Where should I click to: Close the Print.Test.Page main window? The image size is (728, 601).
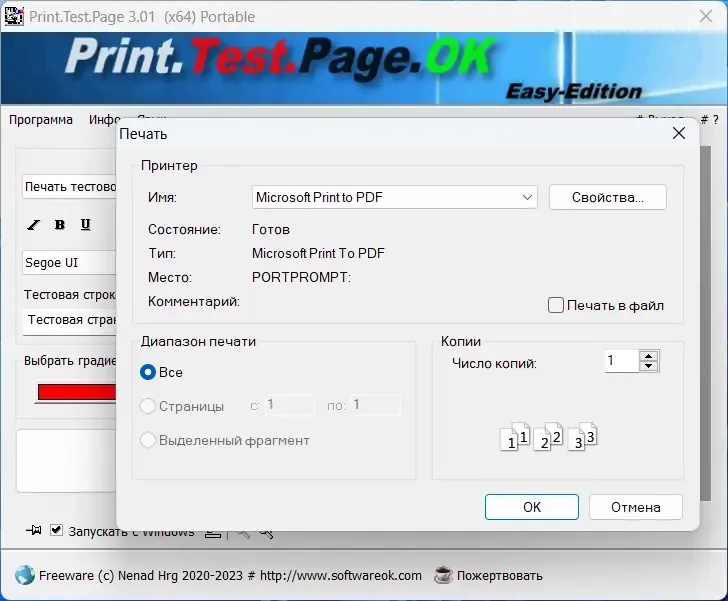pos(706,16)
